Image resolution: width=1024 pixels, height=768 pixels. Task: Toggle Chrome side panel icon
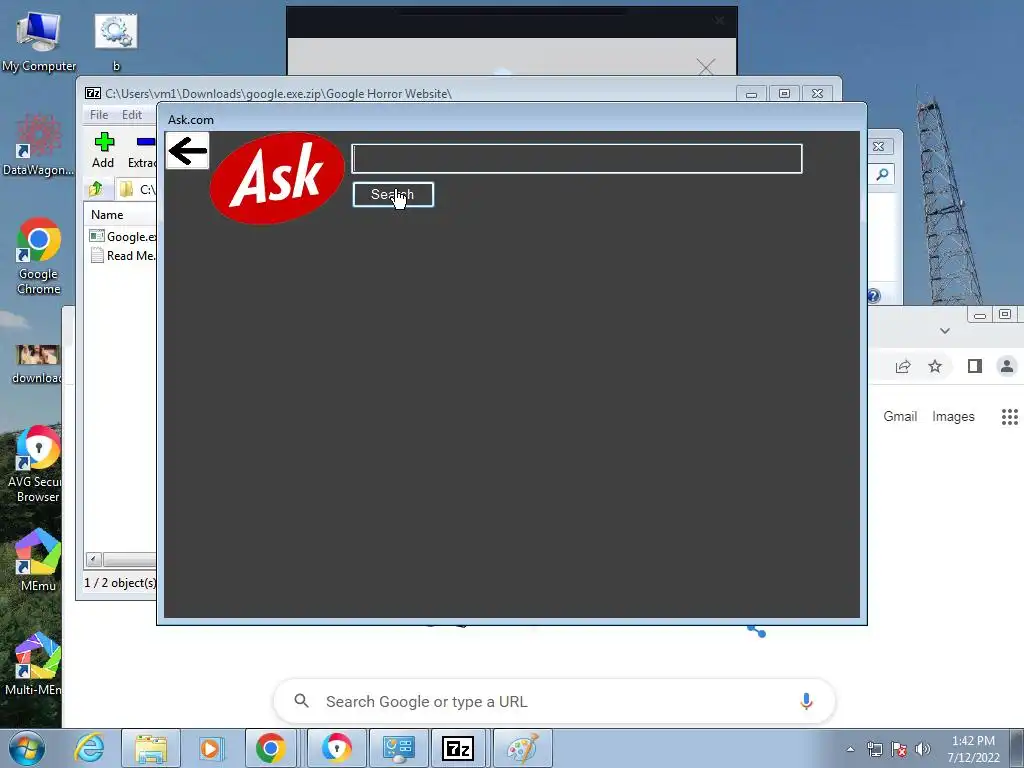[975, 366]
